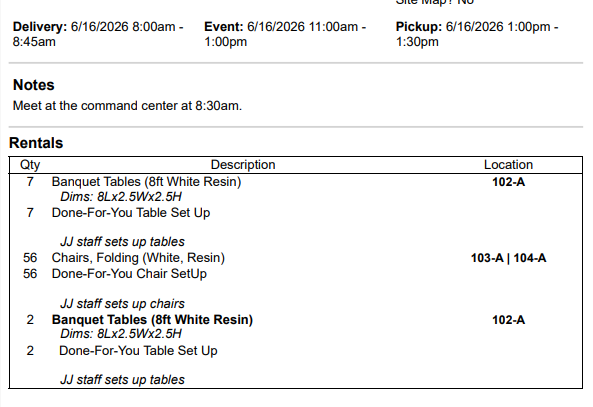Select the Delivery date and time text

coord(98,34)
